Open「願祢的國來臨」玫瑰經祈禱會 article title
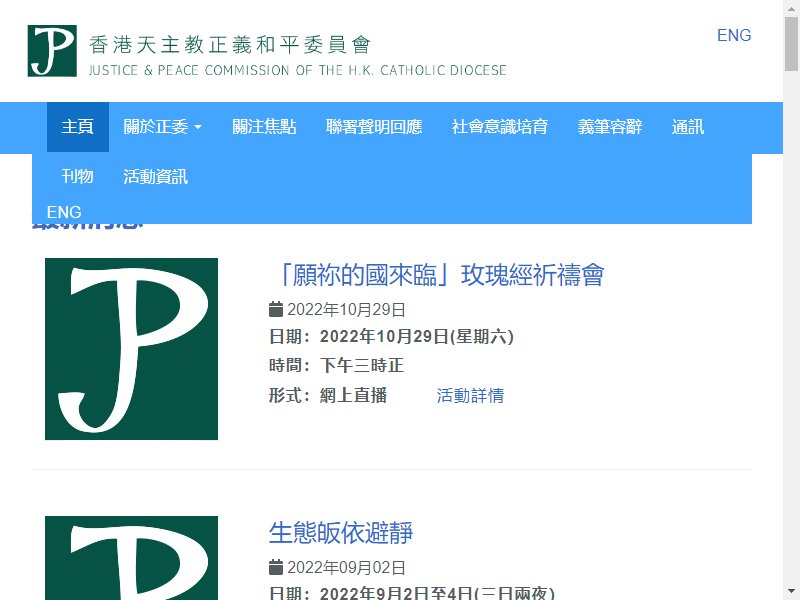This screenshot has height=600, width=800. [437, 275]
